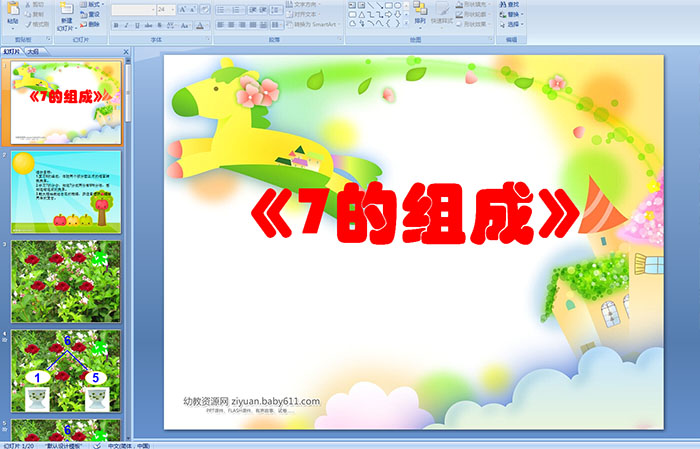This screenshot has width=700, height=449.
Task: Open the Text Direction (文字方向) dropdown
Action: tap(304, 4)
